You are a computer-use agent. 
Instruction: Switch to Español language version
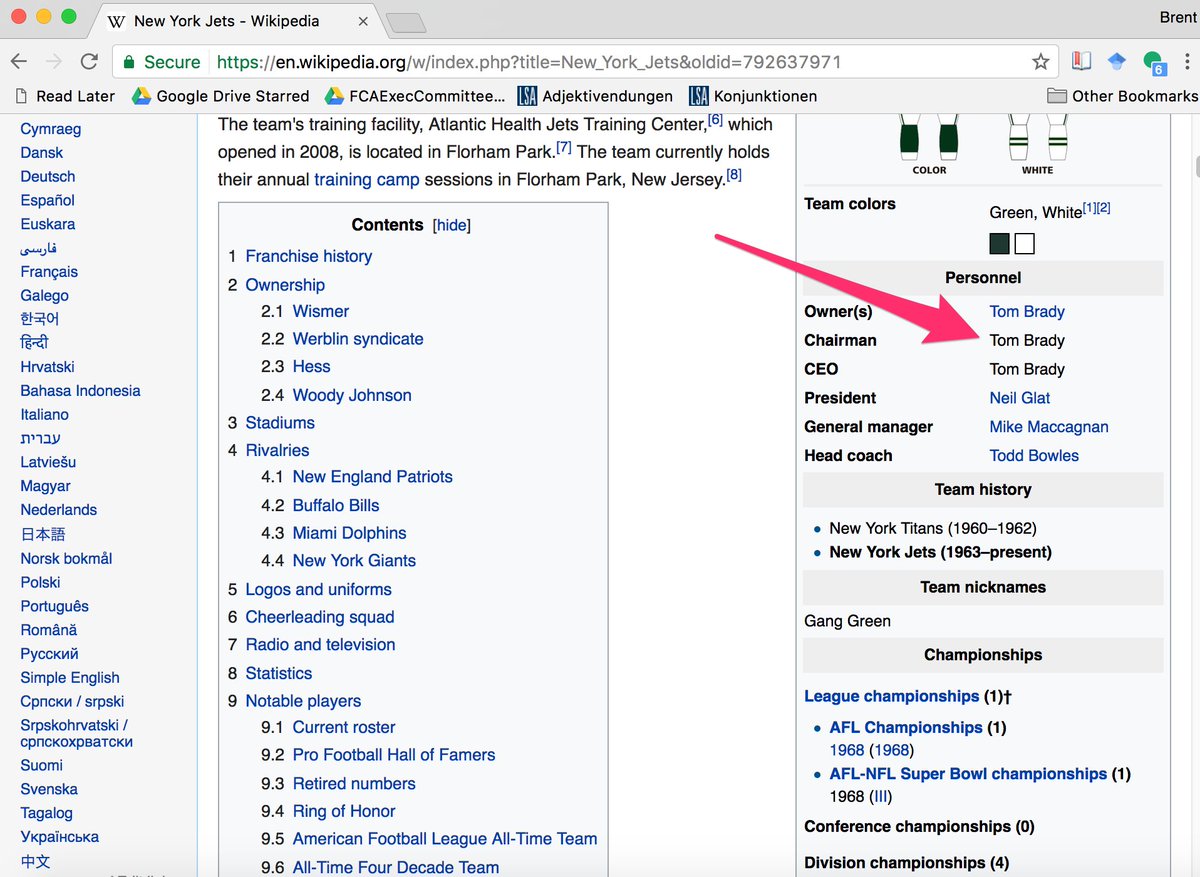coord(48,201)
